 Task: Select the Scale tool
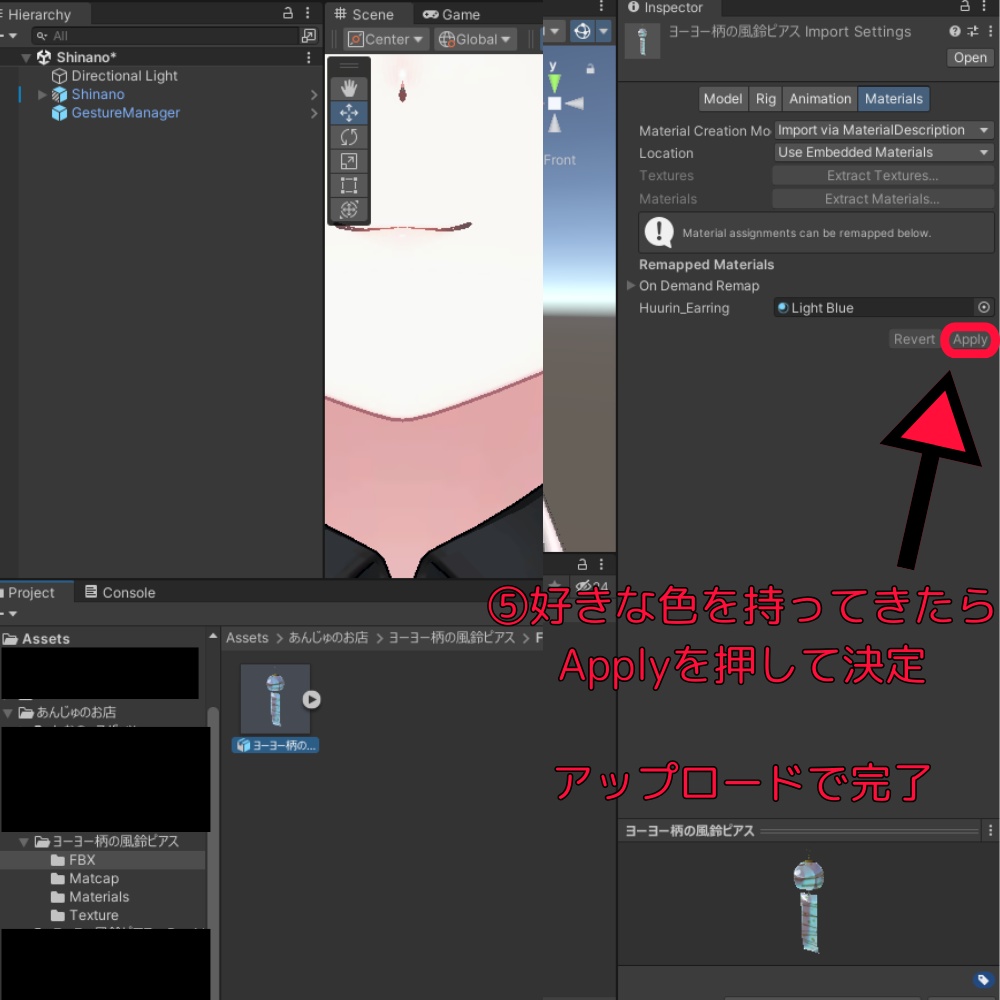(348, 161)
